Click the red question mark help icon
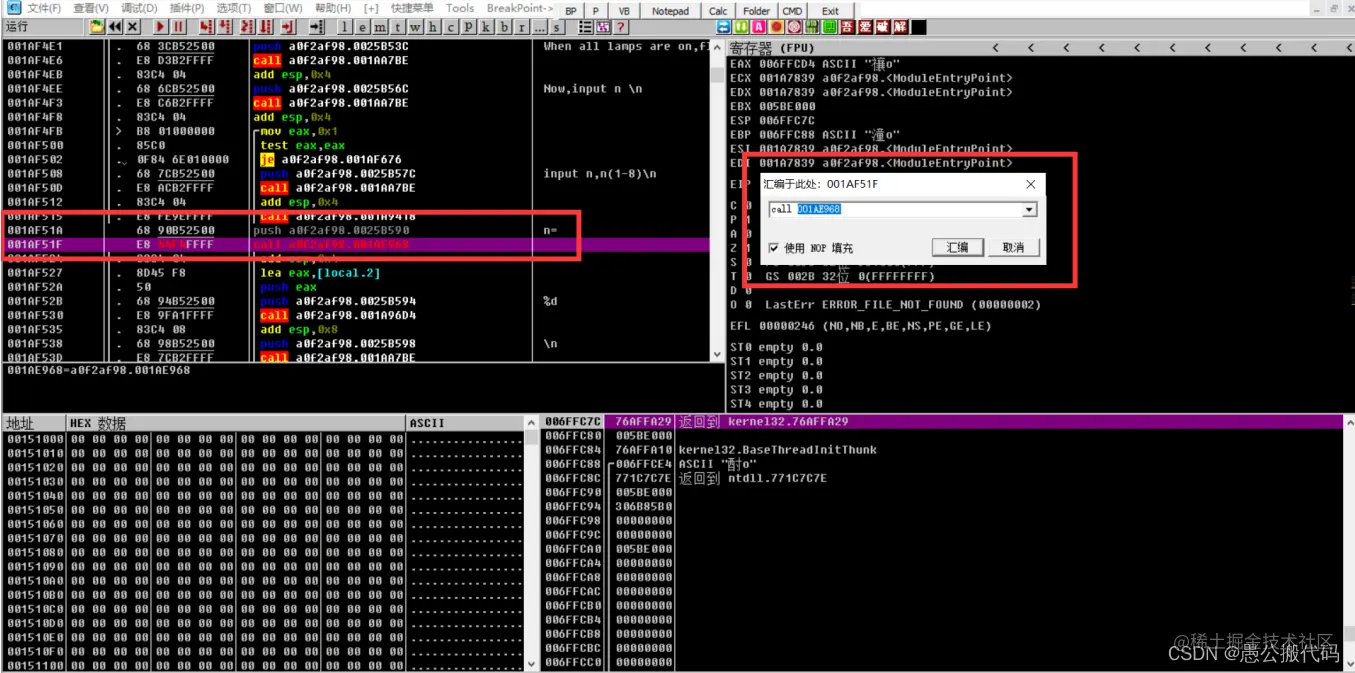 (620, 27)
